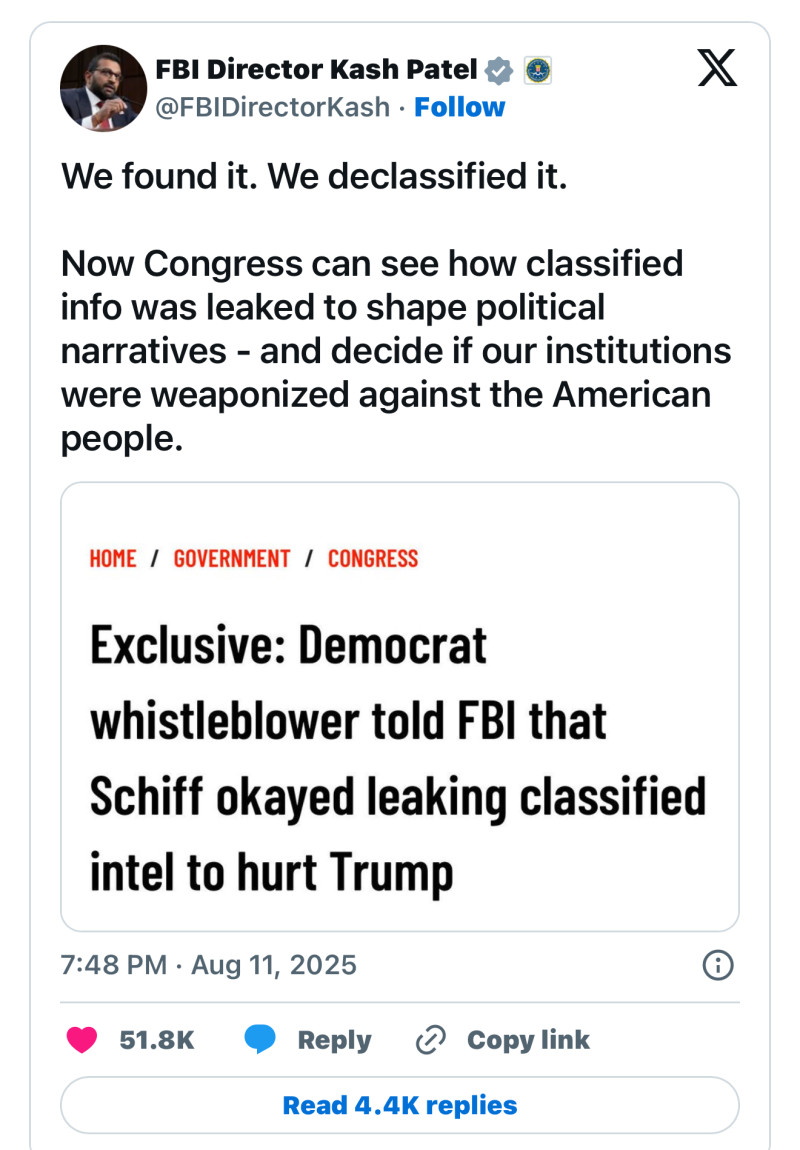This screenshot has width=800, height=1150.
Task: Click Copy link text
Action: (528, 1040)
